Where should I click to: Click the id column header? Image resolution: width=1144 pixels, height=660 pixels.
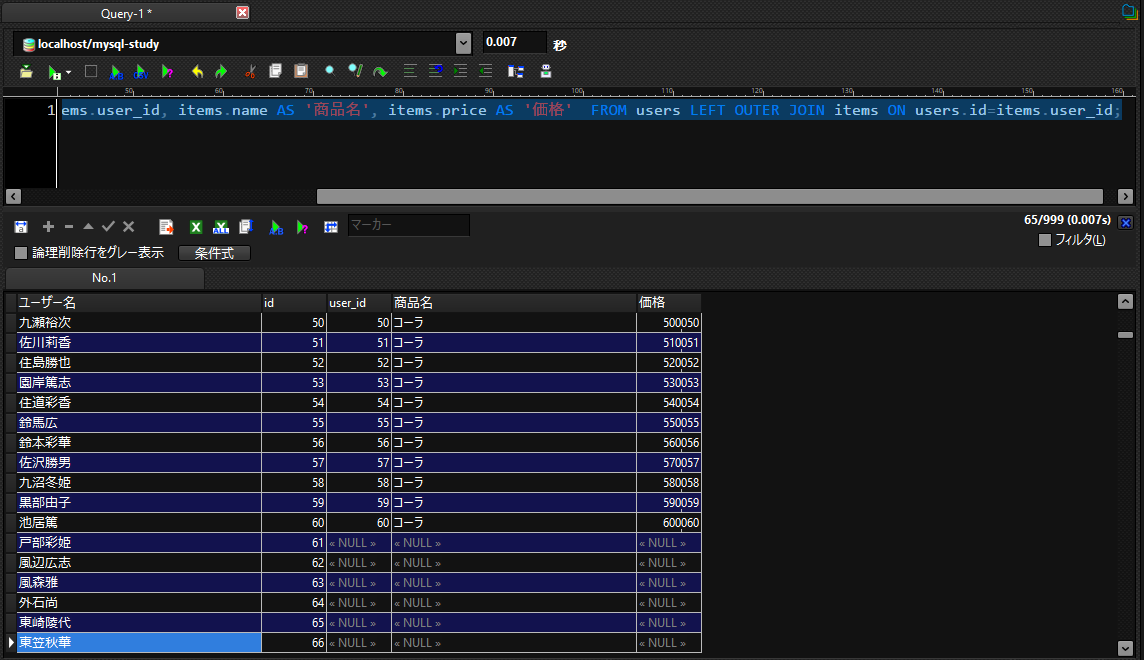click(294, 303)
